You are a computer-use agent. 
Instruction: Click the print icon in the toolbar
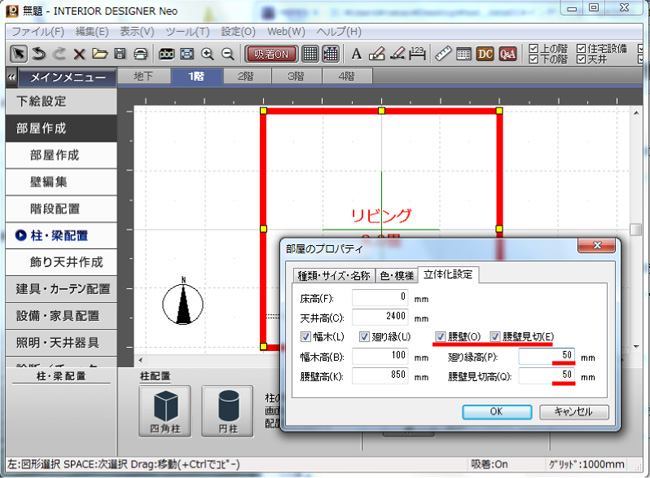(141, 53)
